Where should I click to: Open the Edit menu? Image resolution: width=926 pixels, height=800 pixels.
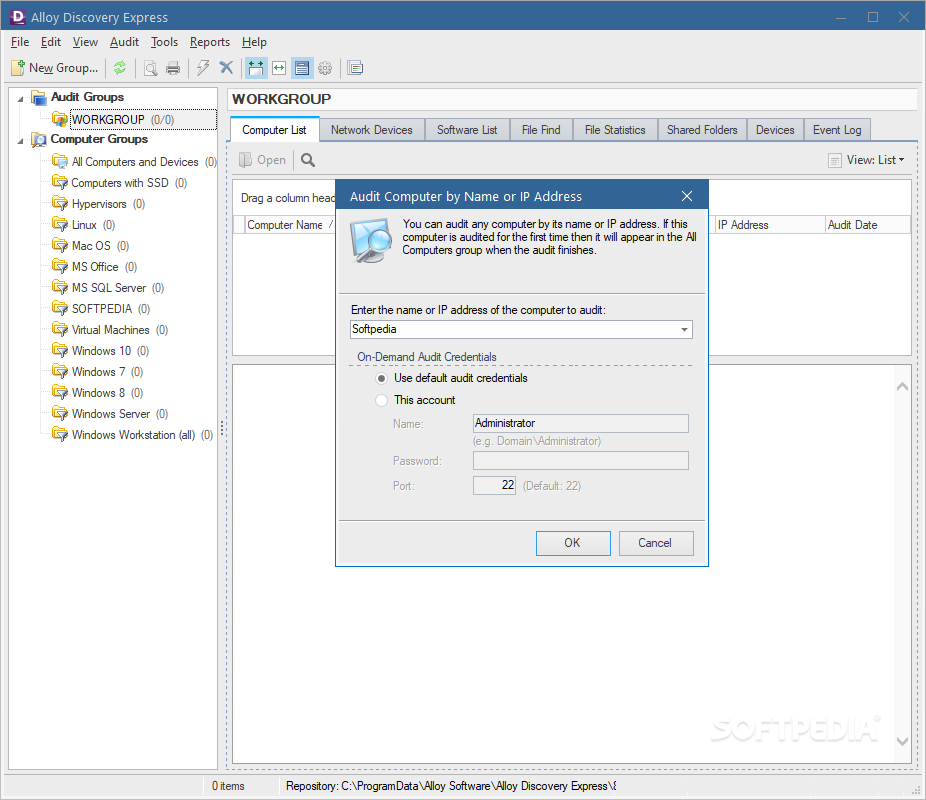click(51, 42)
